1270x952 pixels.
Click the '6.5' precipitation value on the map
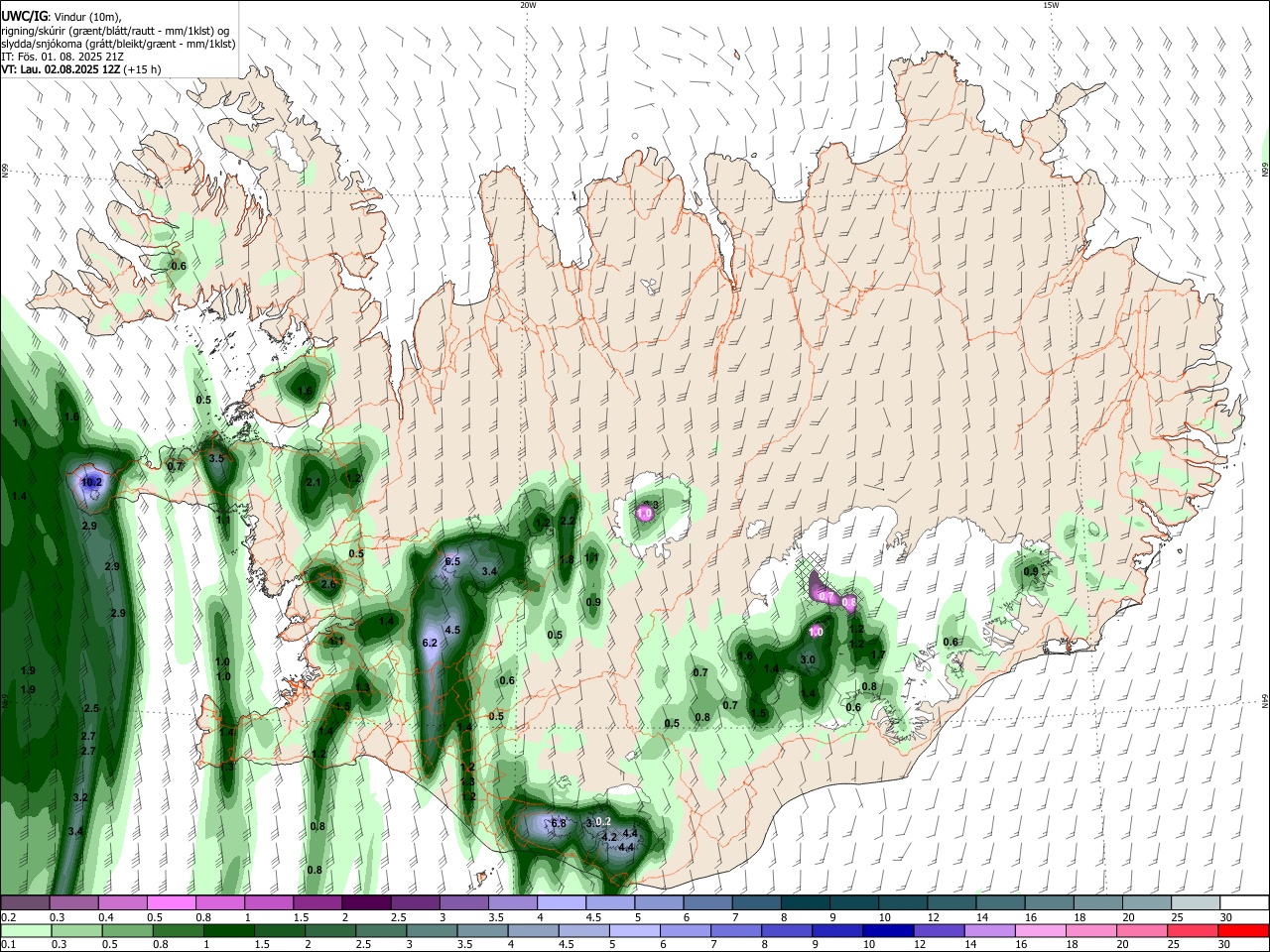452,561
